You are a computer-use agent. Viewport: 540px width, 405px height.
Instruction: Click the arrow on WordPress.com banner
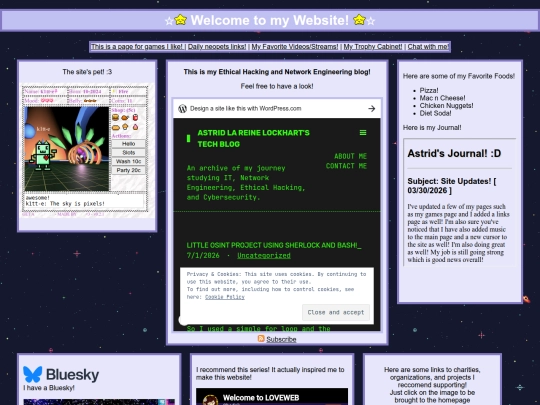click(x=371, y=108)
